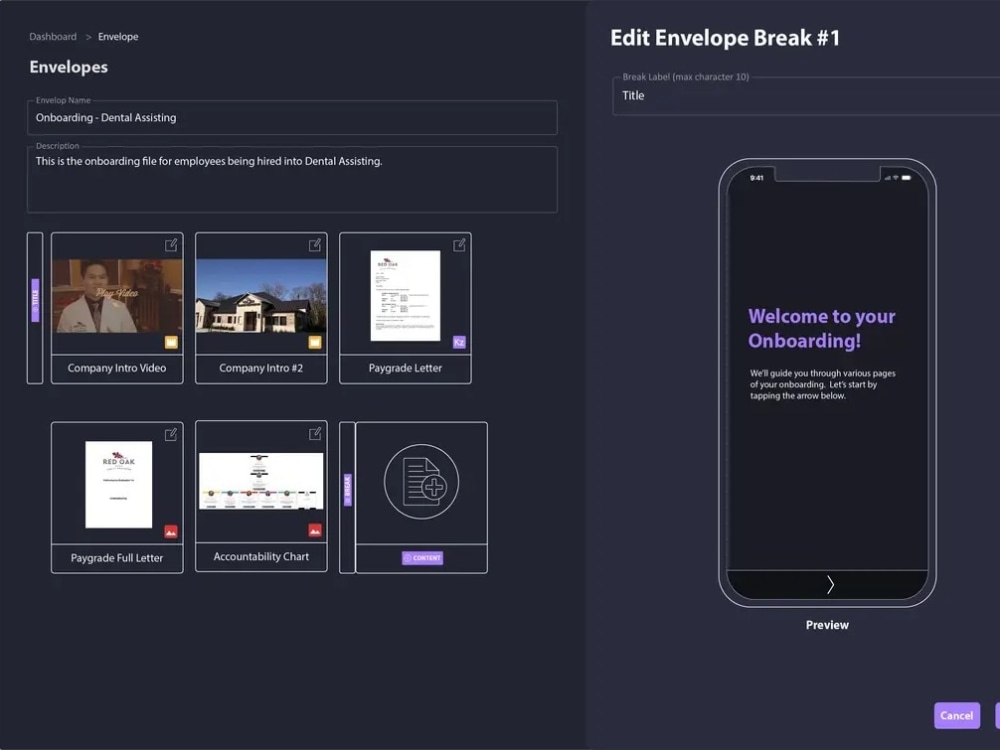Select the purple TITLE break marker
Image resolution: width=1000 pixels, height=750 pixels.
tap(35, 300)
